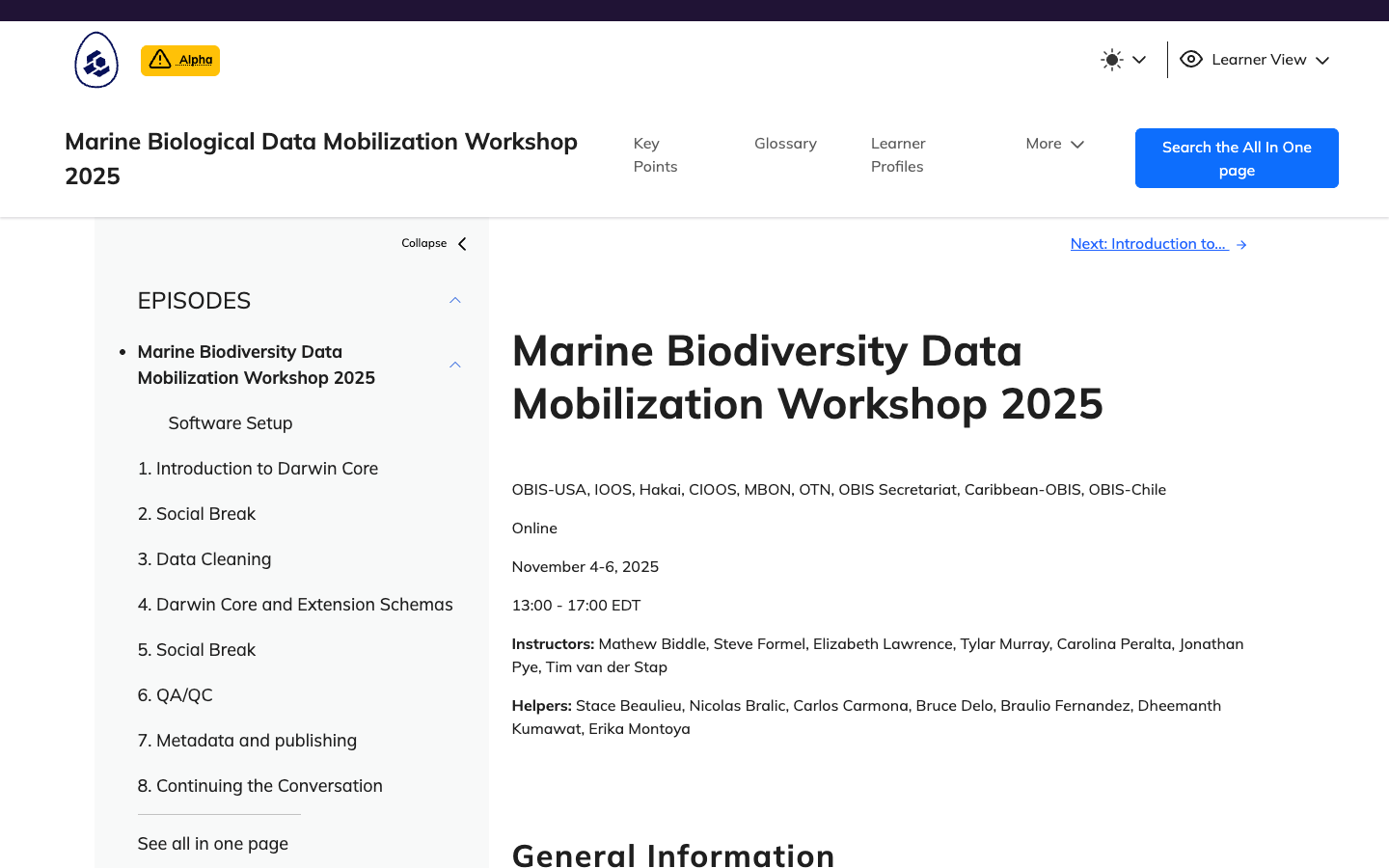The width and height of the screenshot is (1389, 868).
Task: Click the date text November 4-6, 2025
Action: point(586,567)
